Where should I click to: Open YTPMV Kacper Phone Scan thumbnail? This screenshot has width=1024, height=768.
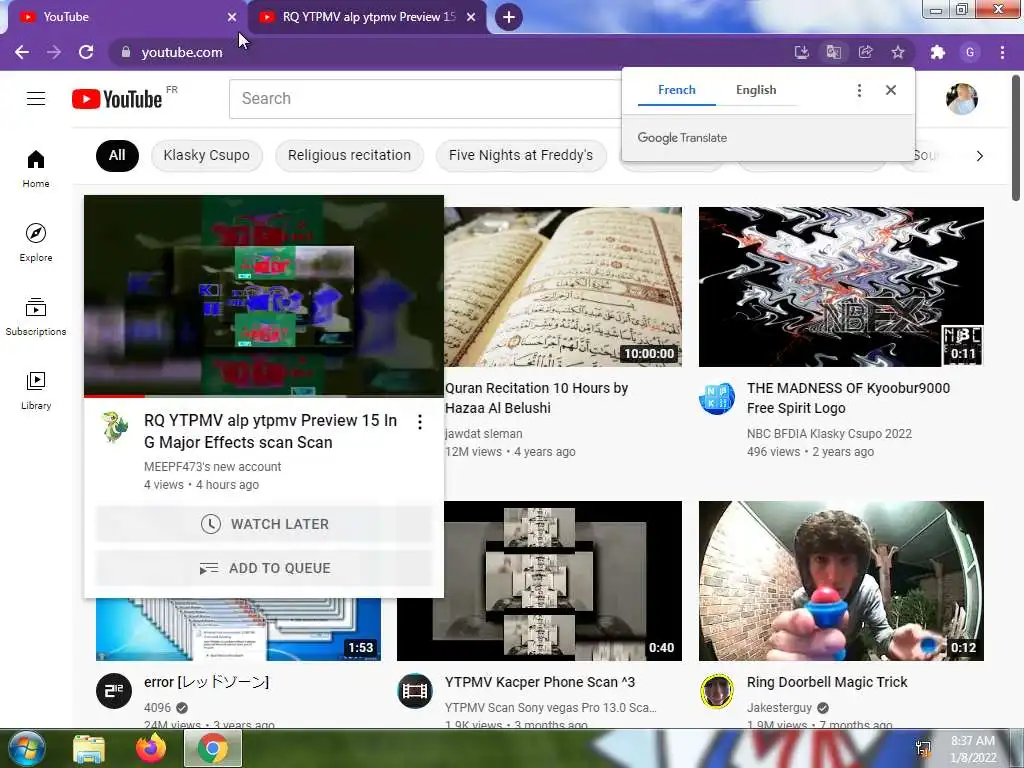pos(539,581)
